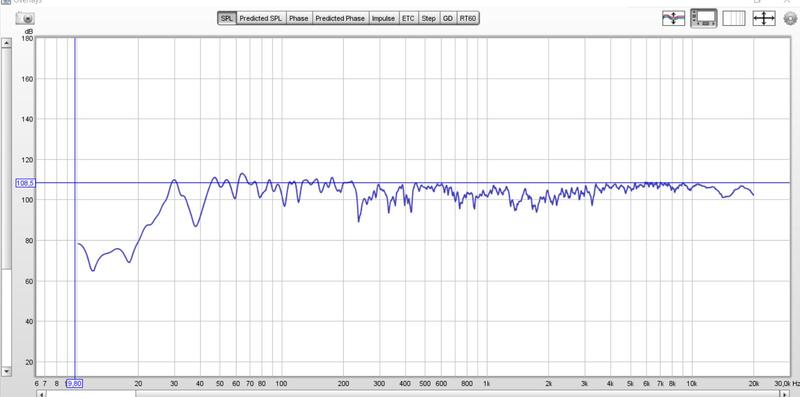Click the vertical scrollbar down arrow
The width and height of the screenshot is (800, 397).
(x=6, y=371)
